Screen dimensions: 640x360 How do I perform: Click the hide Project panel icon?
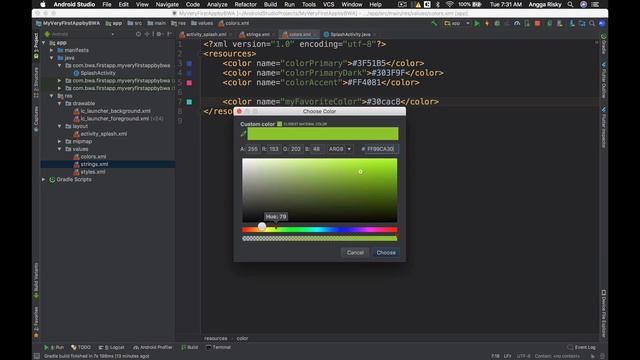tap(169, 34)
